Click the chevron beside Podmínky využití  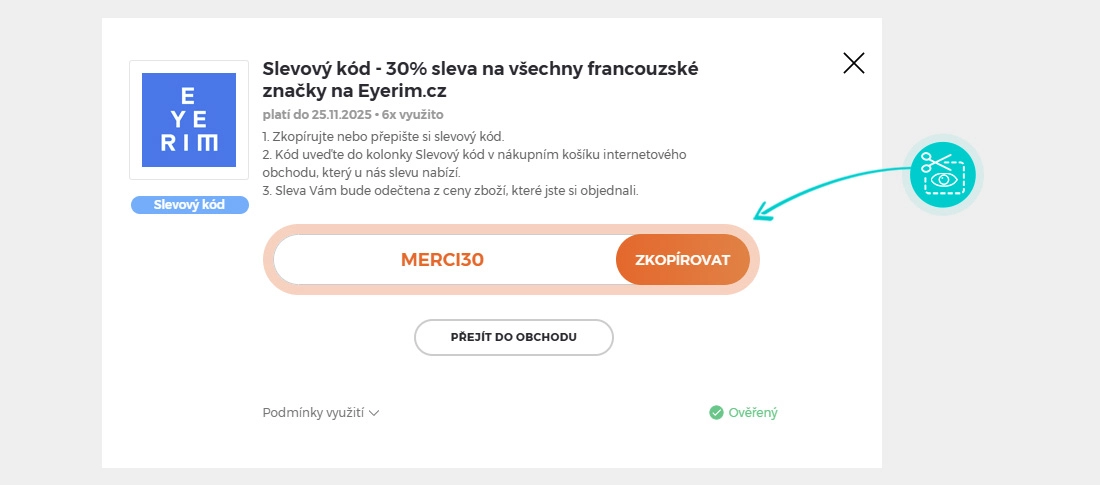(x=374, y=412)
